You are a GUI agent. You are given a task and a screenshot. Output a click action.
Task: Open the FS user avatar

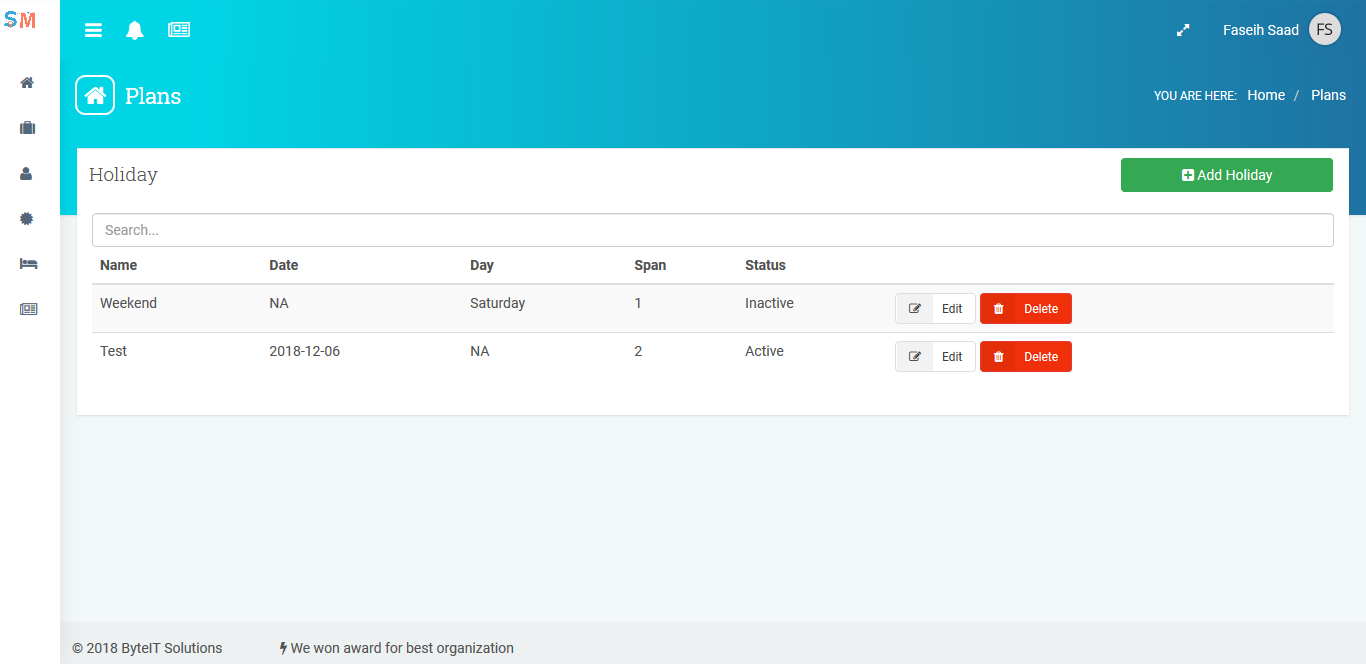tap(1325, 30)
